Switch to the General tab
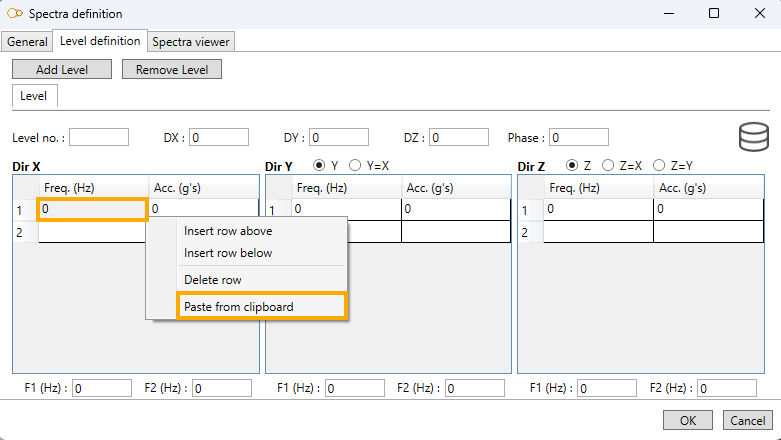The width and height of the screenshot is (781, 440). pos(27,41)
